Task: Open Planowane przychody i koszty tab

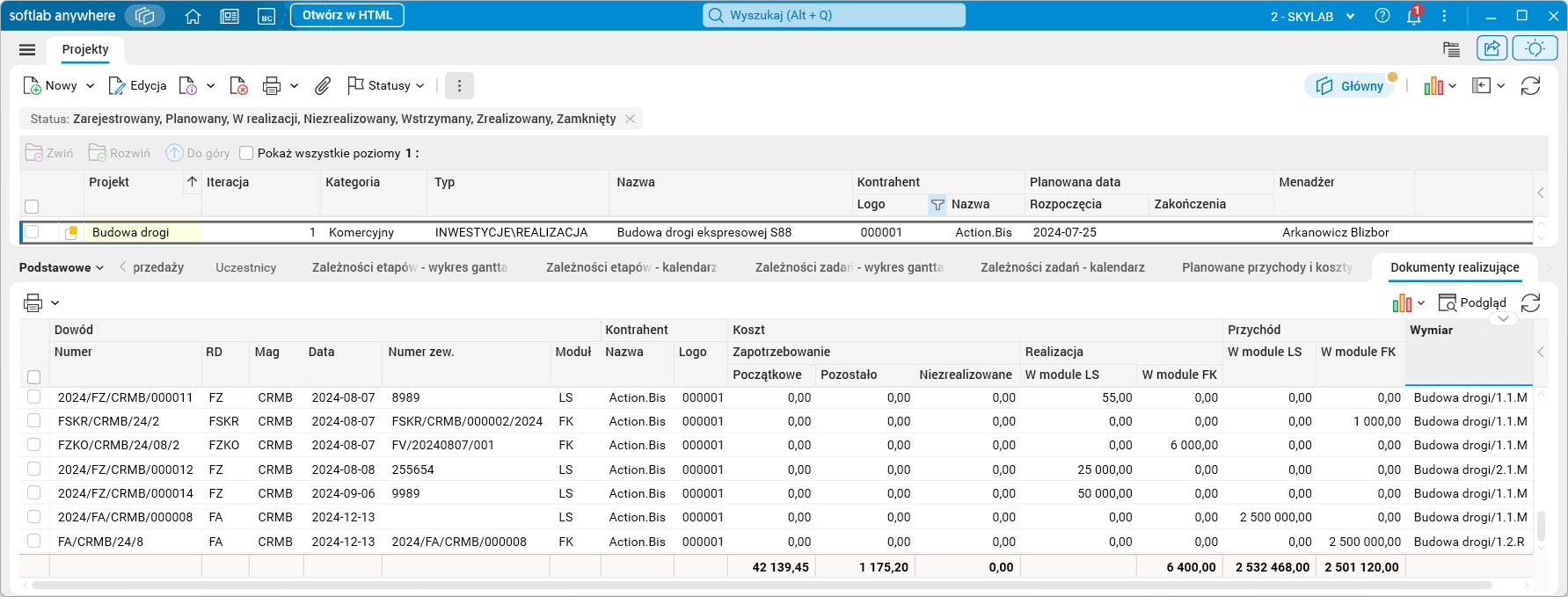Action: tap(1266, 267)
